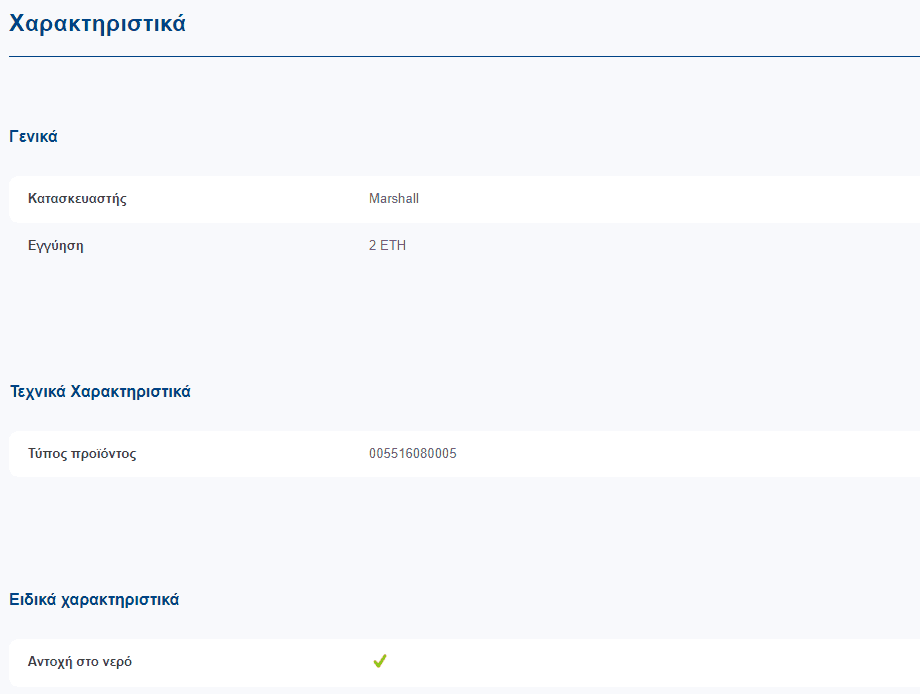Select the Γενικά section heading
This screenshot has height=694, width=920.
click(x=33, y=137)
